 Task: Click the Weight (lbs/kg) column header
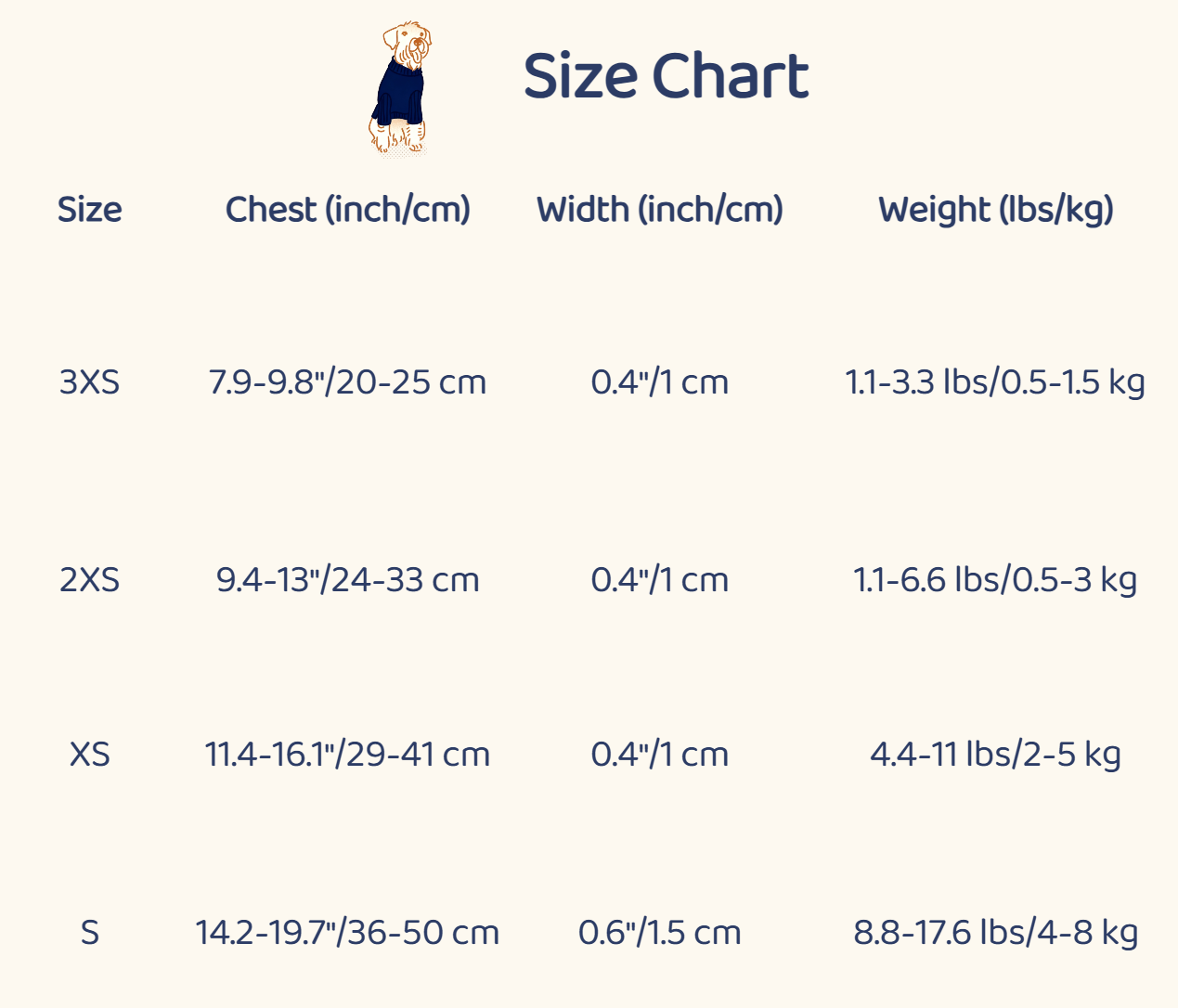click(x=995, y=210)
